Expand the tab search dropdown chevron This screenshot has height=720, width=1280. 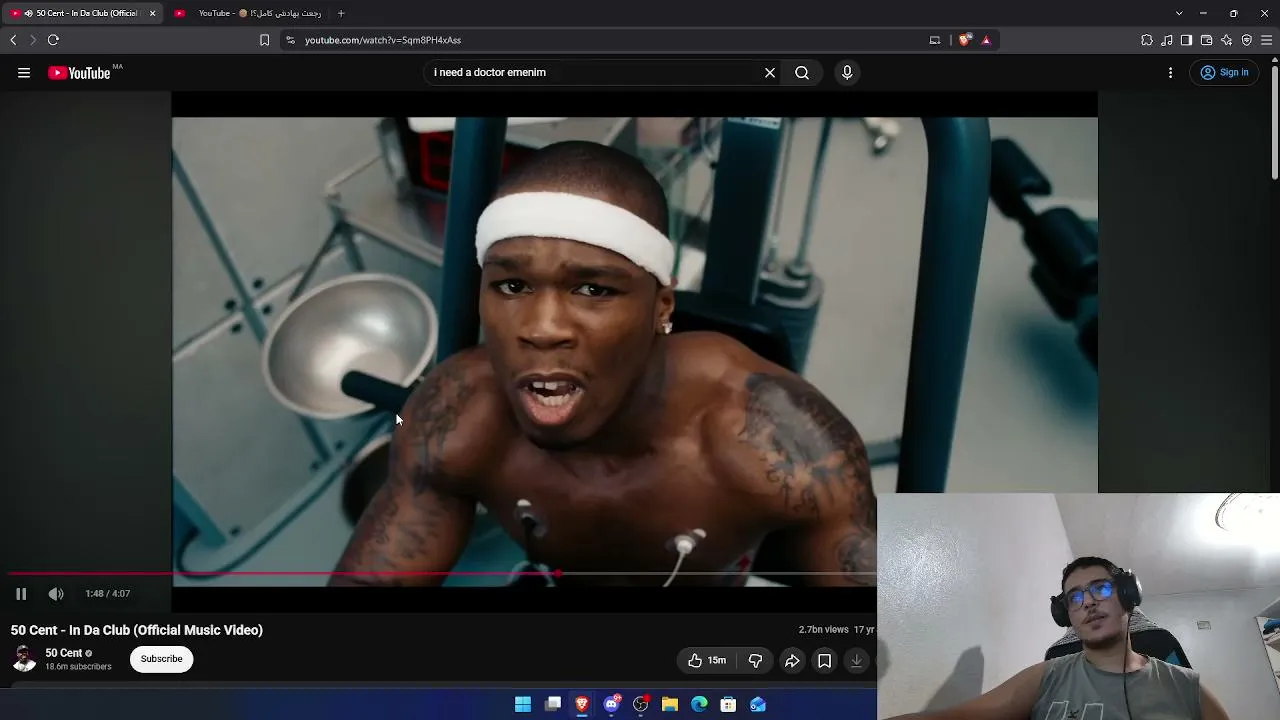tap(1179, 13)
